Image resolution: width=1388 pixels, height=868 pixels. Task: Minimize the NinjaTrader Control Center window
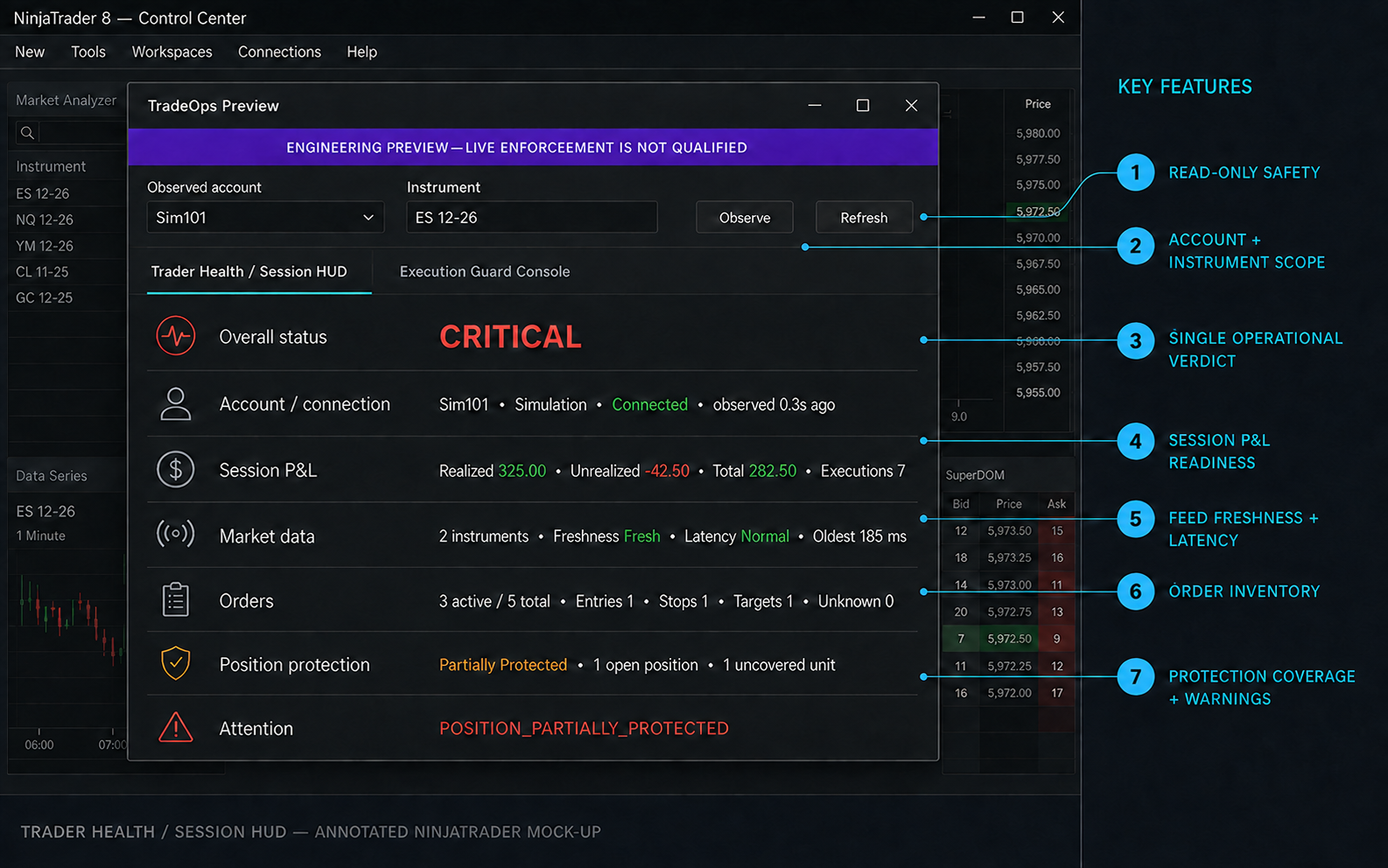tap(979, 17)
